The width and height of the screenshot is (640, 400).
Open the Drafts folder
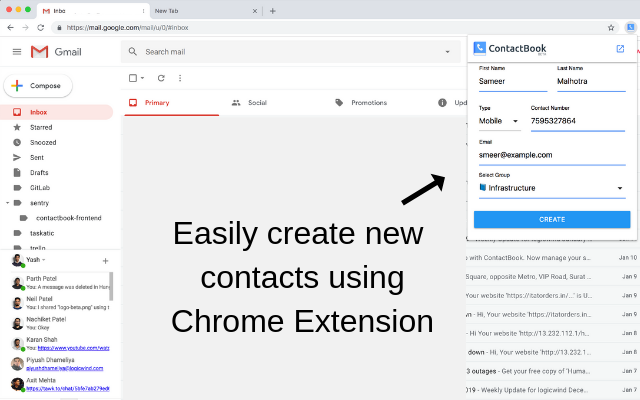tap(39, 173)
